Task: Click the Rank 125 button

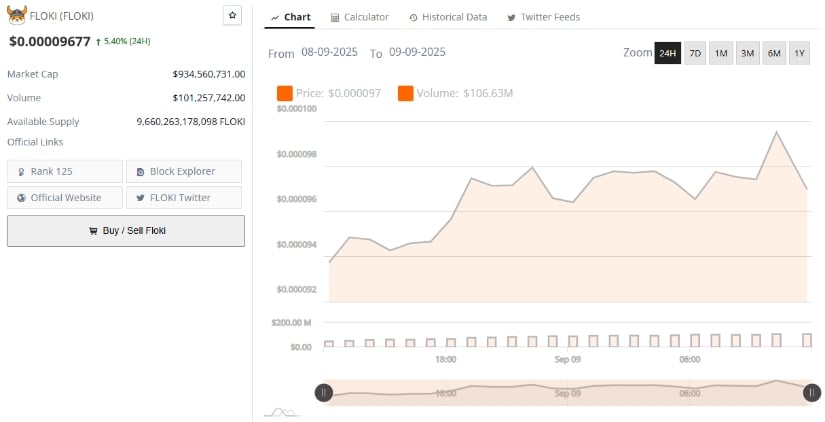Action: (x=65, y=172)
